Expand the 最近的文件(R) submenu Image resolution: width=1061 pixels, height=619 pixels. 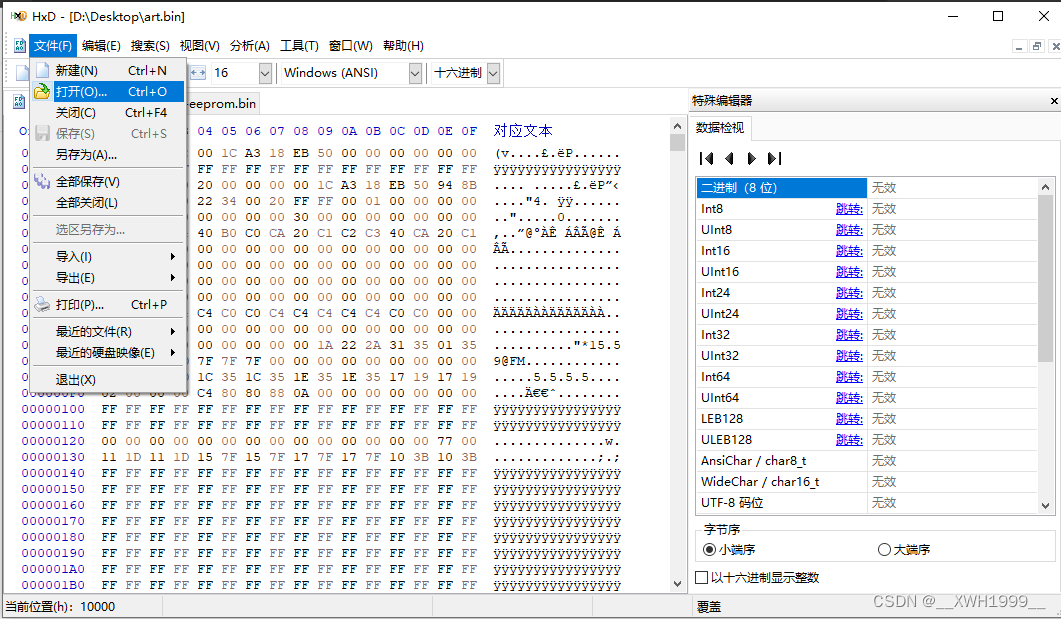point(108,331)
